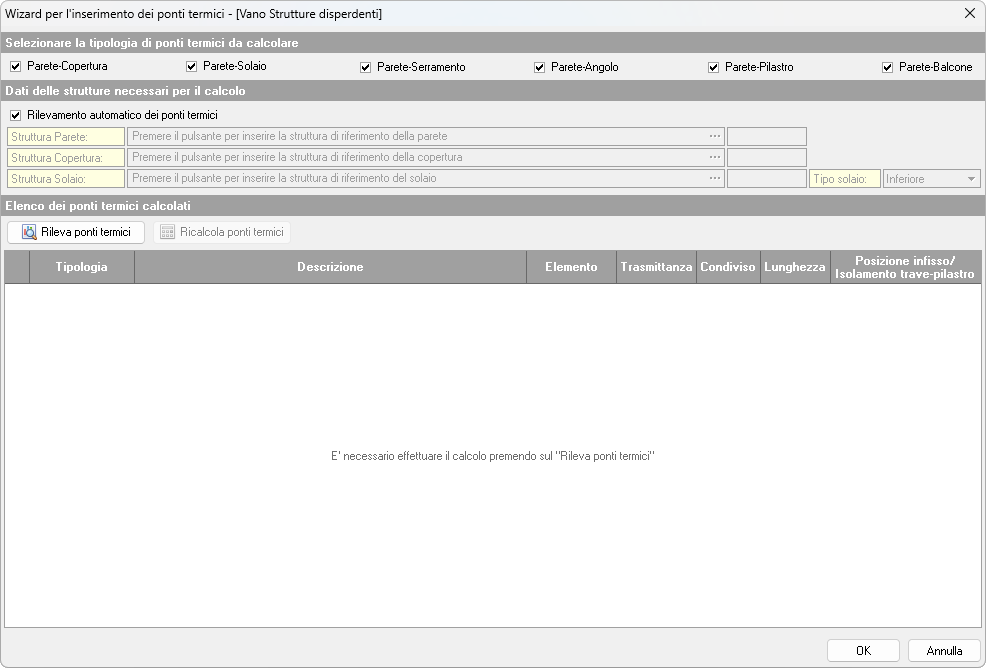Click the Ricalcola ponti termici calculator button
Screen dimensions: 986x668
(222, 232)
